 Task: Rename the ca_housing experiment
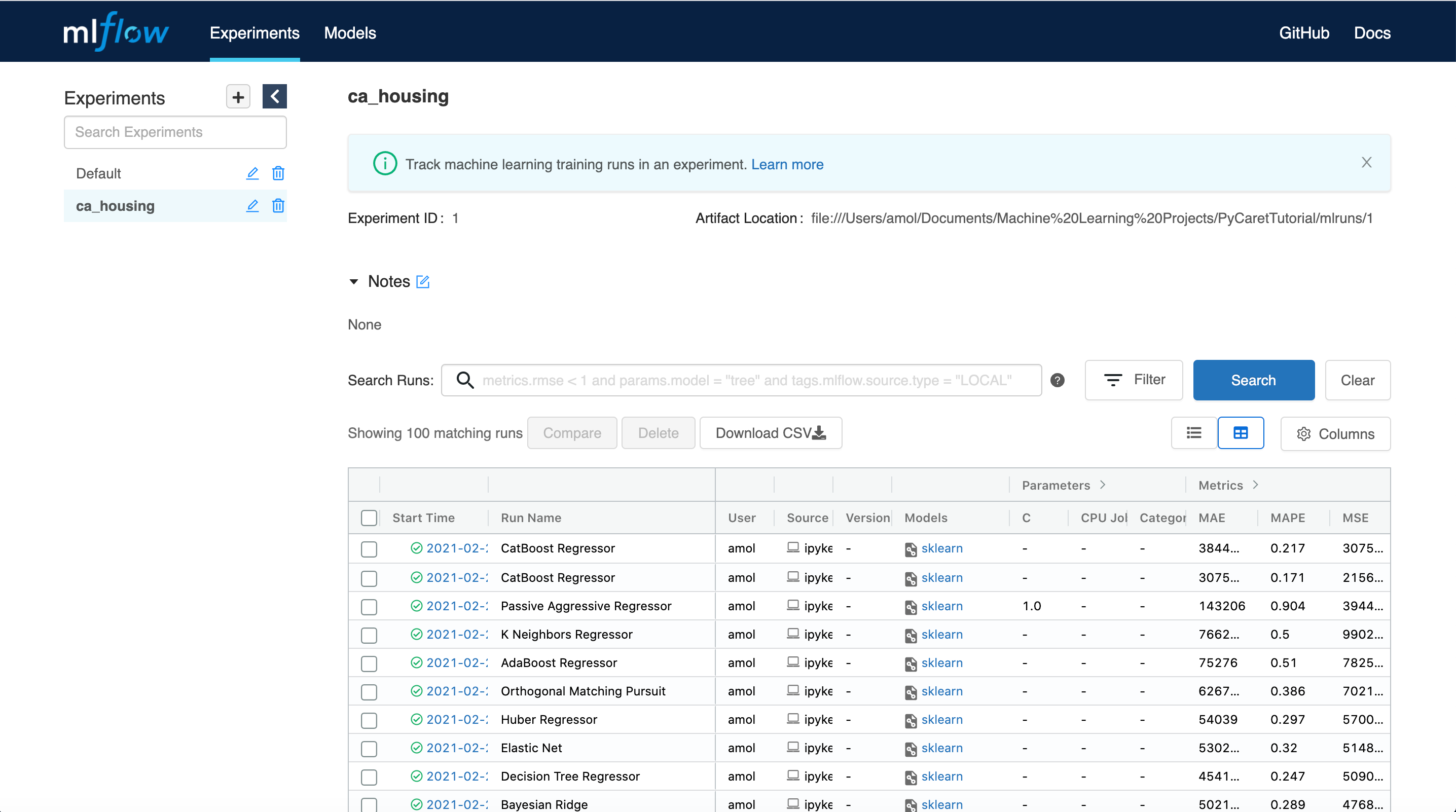click(252, 206)
